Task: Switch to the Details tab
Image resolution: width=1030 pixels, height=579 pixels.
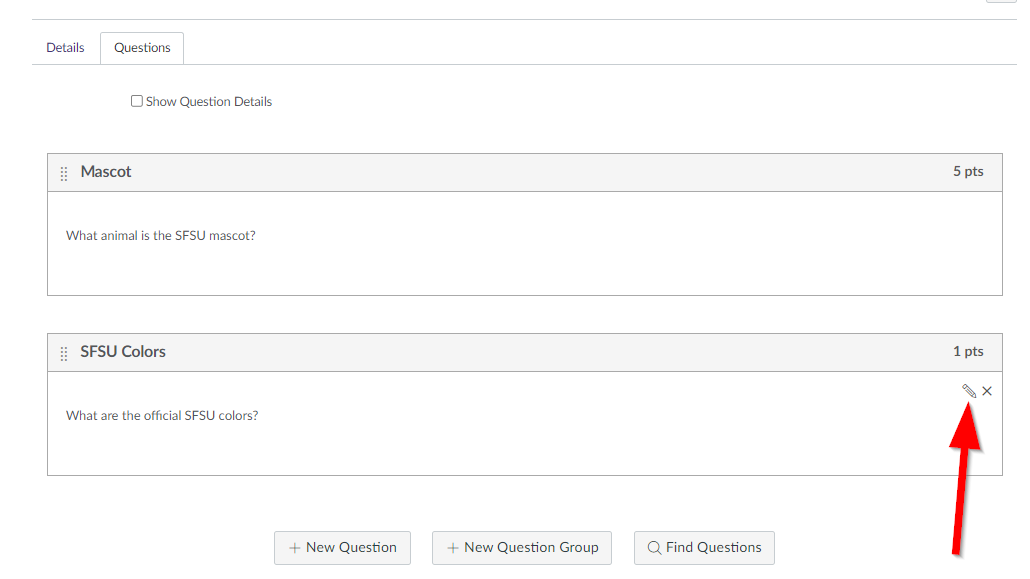Action: (65, 47)
